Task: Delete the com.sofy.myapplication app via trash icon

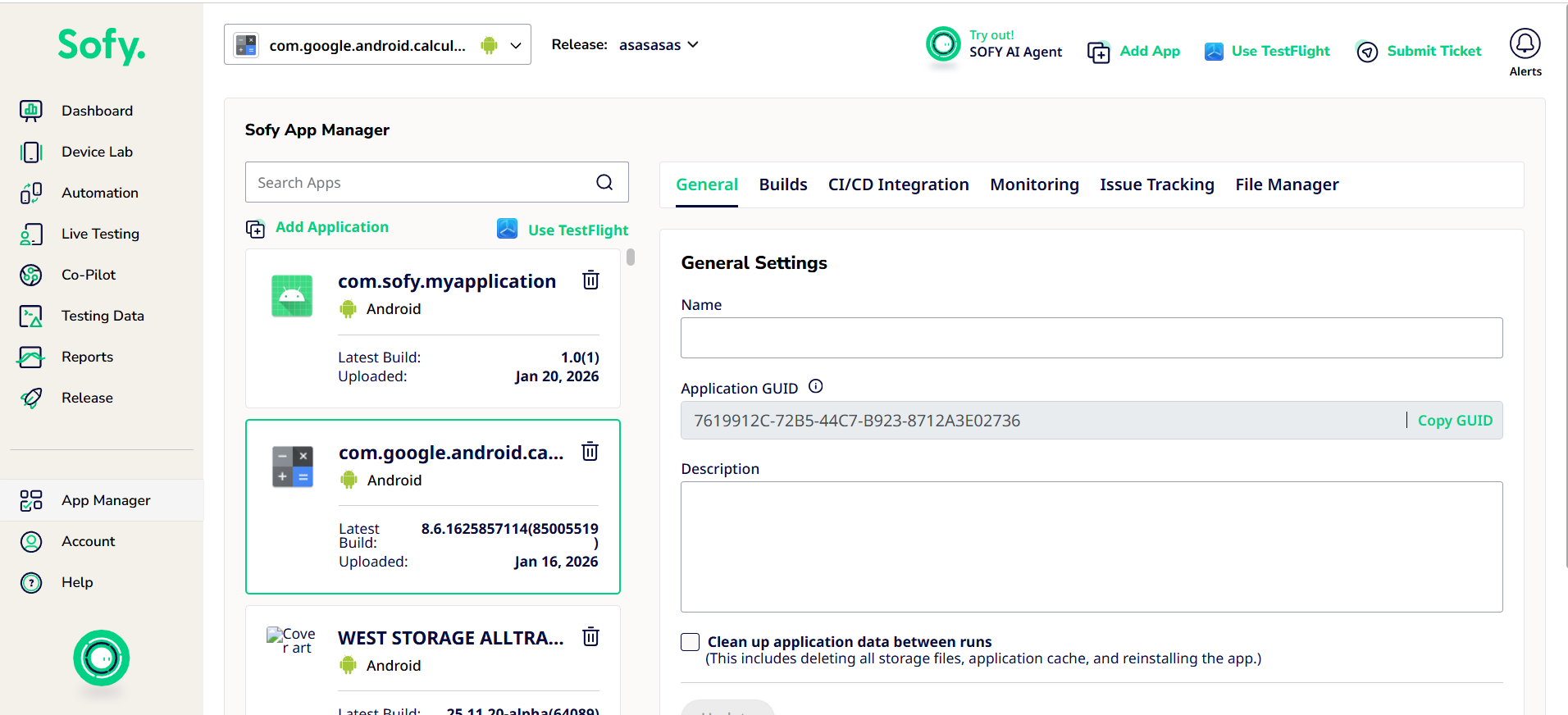Action: (x=590, y=280)
